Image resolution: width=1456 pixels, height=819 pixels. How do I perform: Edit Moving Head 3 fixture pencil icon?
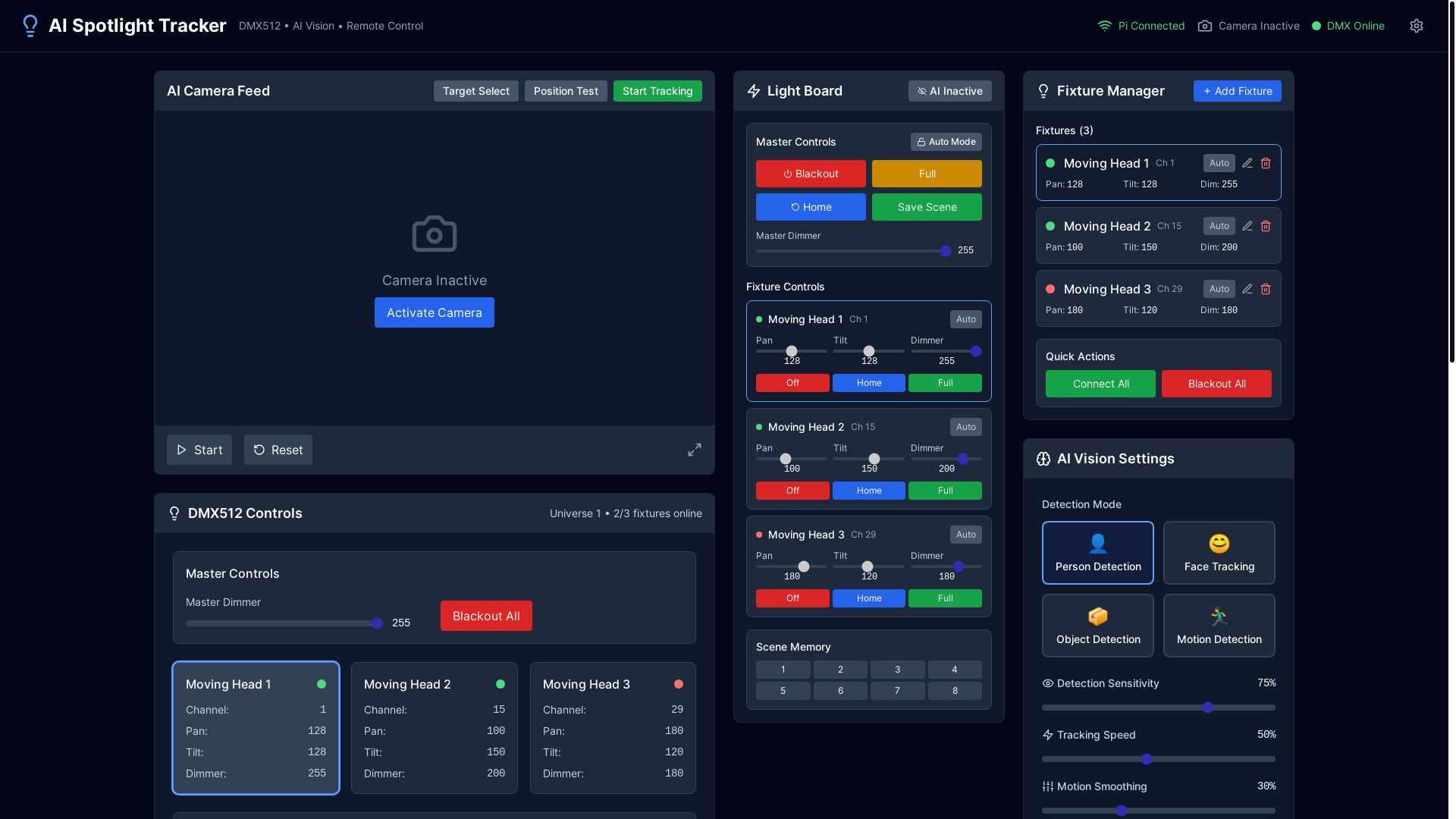tap(1247, 289)
